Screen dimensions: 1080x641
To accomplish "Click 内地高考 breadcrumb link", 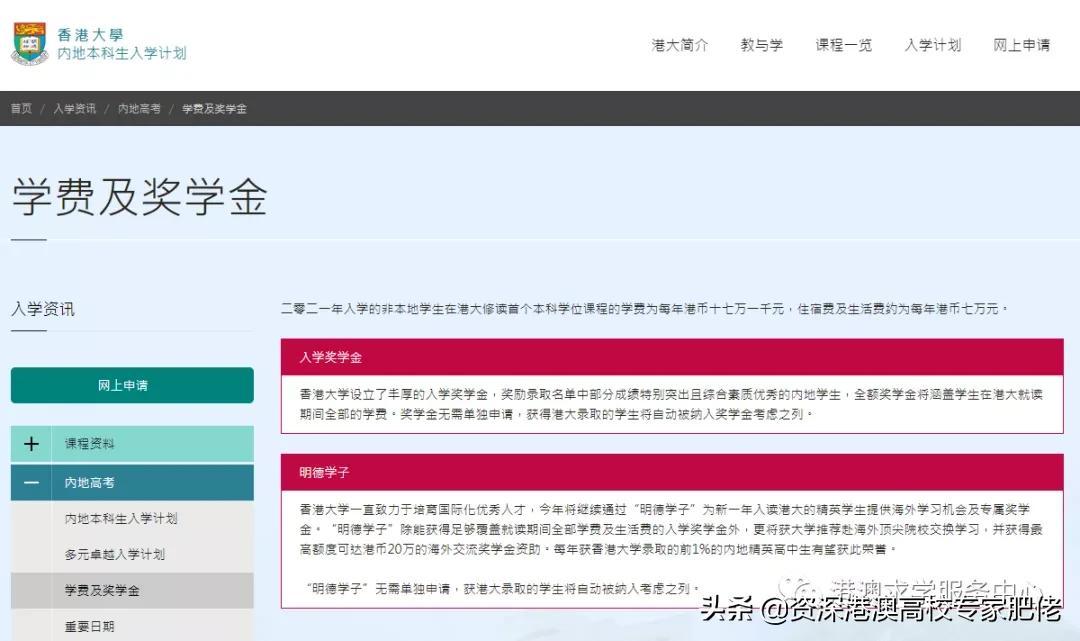I will [139, 109].
